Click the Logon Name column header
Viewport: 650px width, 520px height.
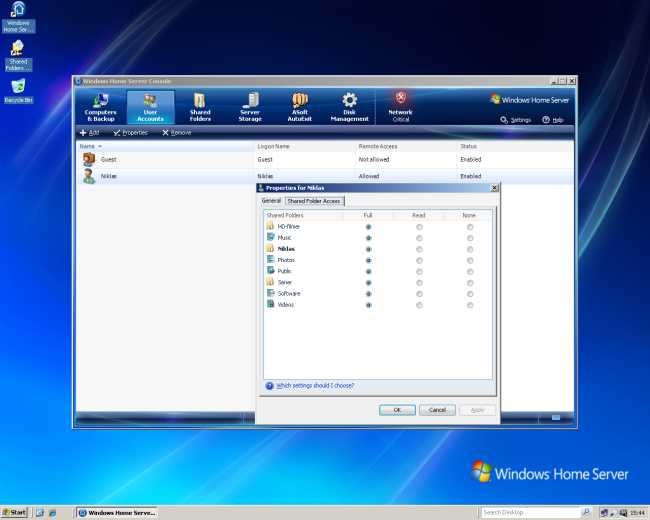coord(306,146)
